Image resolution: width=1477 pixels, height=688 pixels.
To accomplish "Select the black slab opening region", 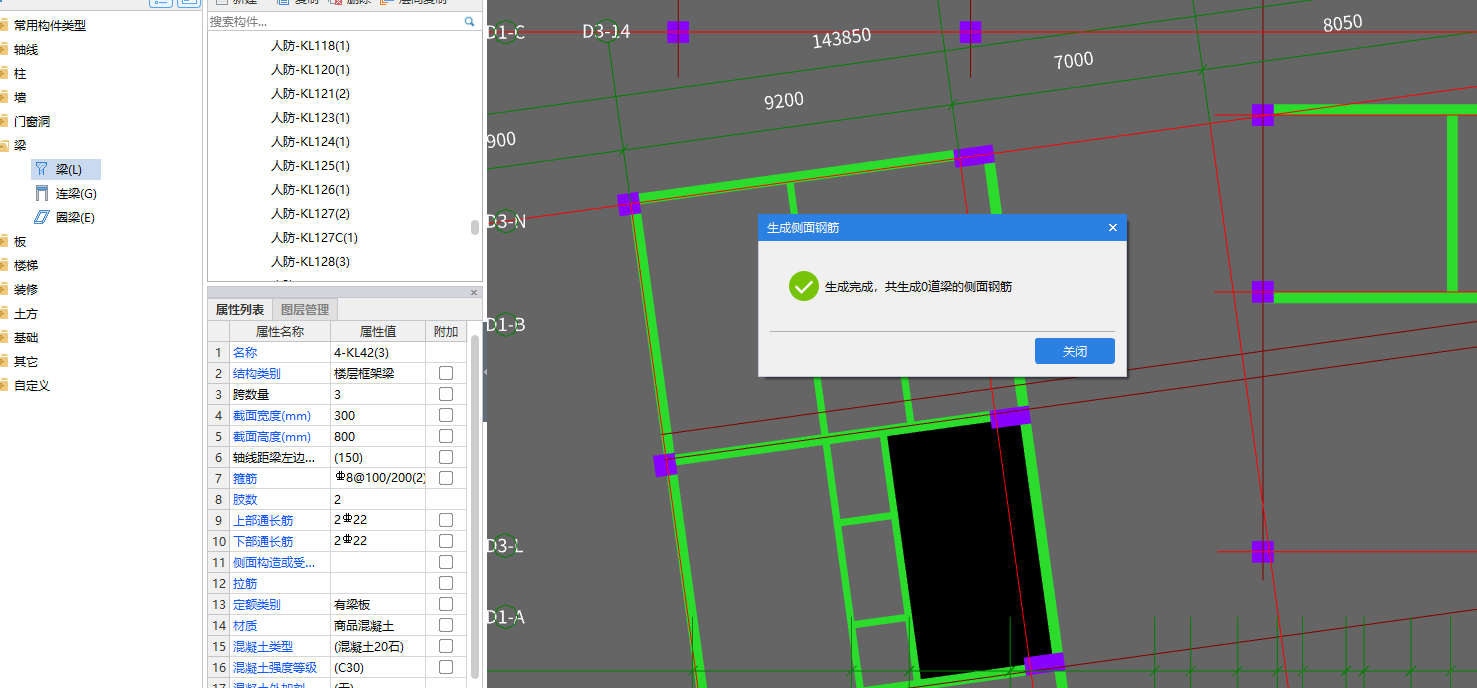I will [970, 552].
